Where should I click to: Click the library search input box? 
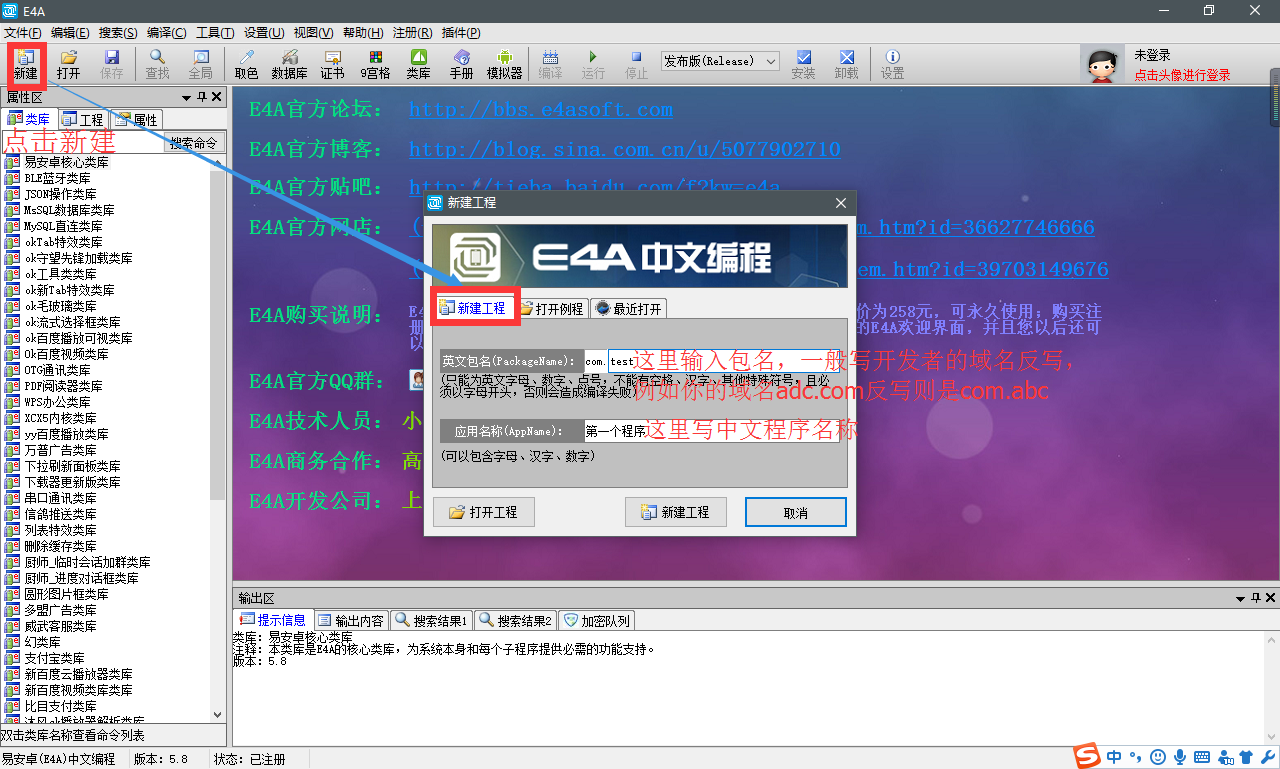pyautogui.click(x=83, y=143)
